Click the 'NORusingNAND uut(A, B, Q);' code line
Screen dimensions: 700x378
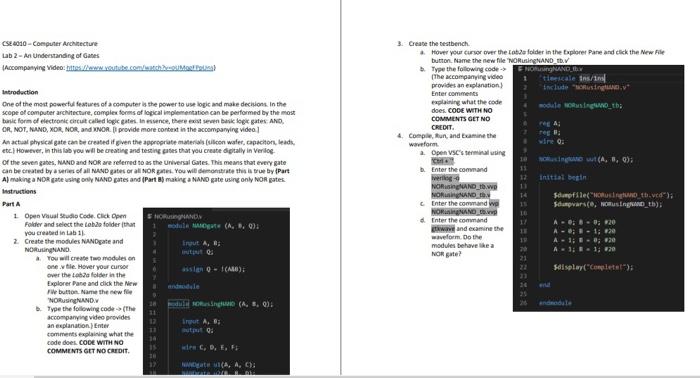tap(586, 159)
